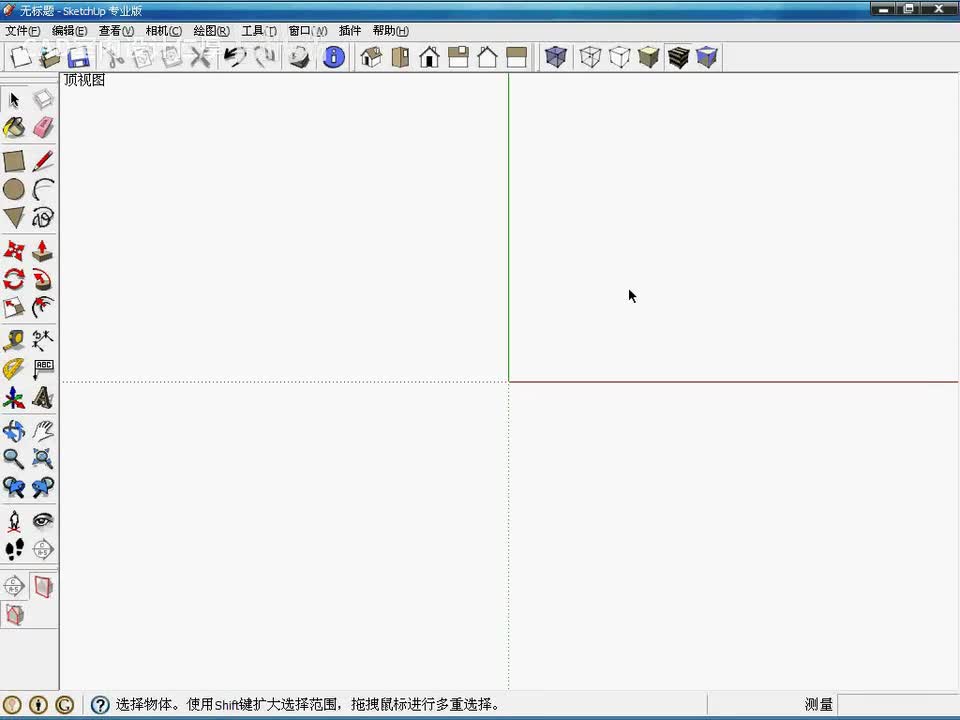
Task: Click the Make Component tool
Action: point(43,99)
